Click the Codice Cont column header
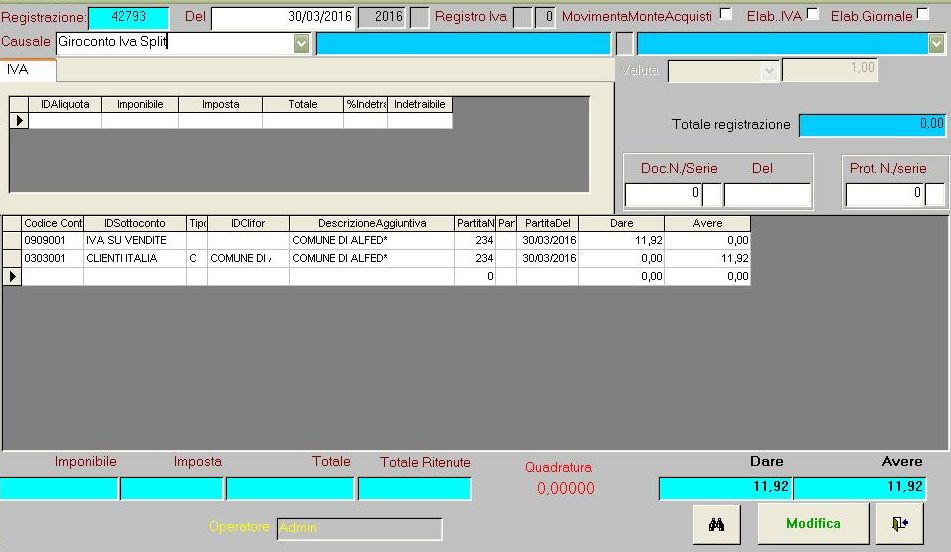951x552 pixels. (x=53, y=223)
